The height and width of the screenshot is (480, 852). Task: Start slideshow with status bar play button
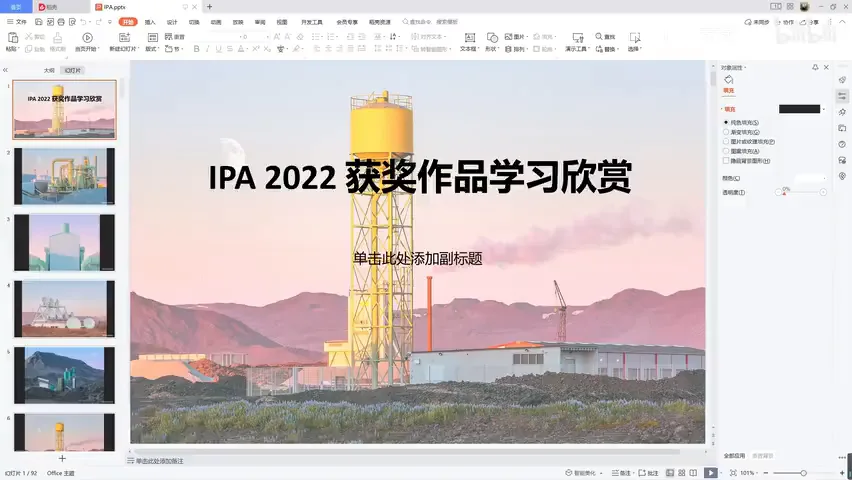pos(710,473)
